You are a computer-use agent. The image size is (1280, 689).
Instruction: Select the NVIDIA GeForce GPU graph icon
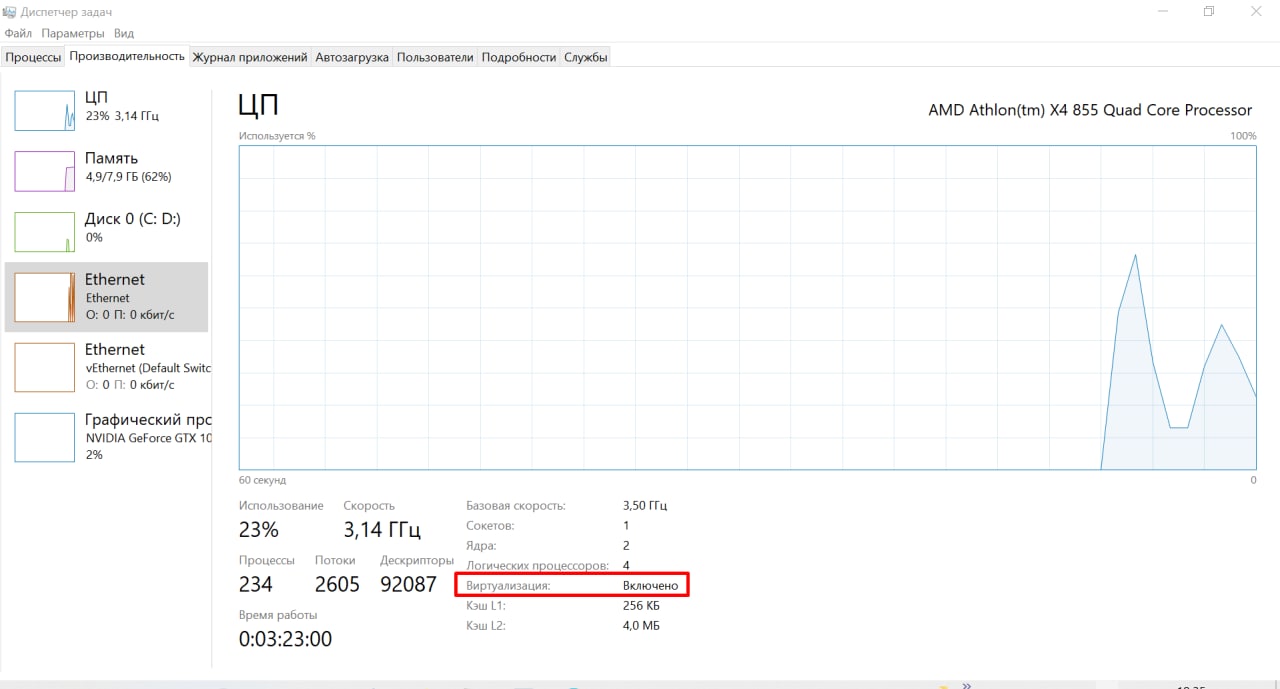(x=44, y=437)
